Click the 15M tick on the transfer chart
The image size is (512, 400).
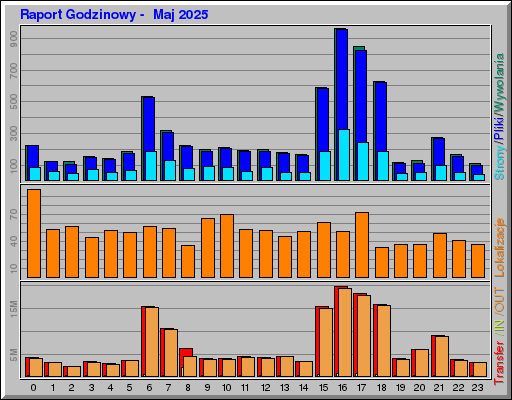[x=14, y=309]
